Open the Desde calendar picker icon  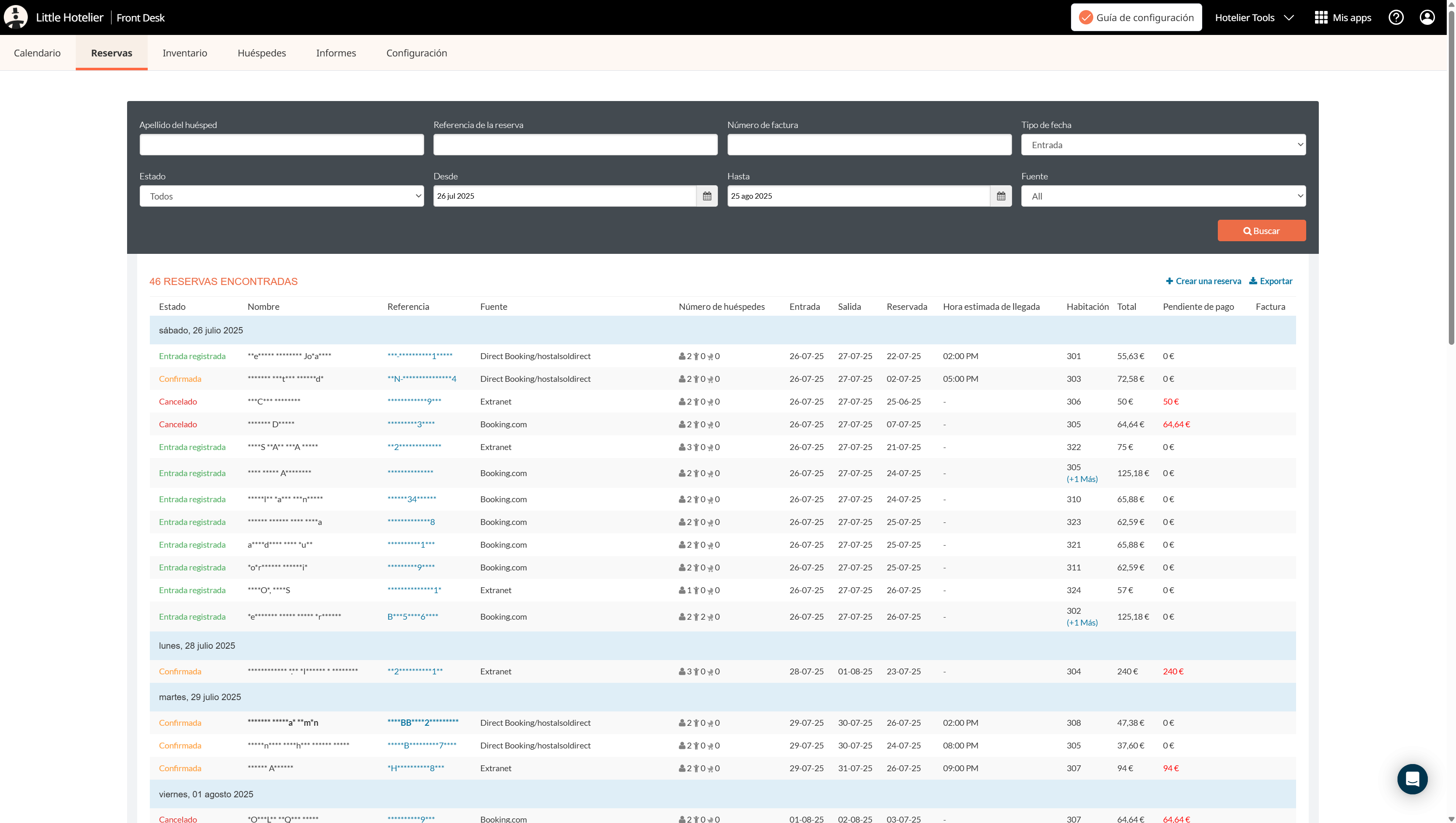pyautogui.click(x=707, y=196)
